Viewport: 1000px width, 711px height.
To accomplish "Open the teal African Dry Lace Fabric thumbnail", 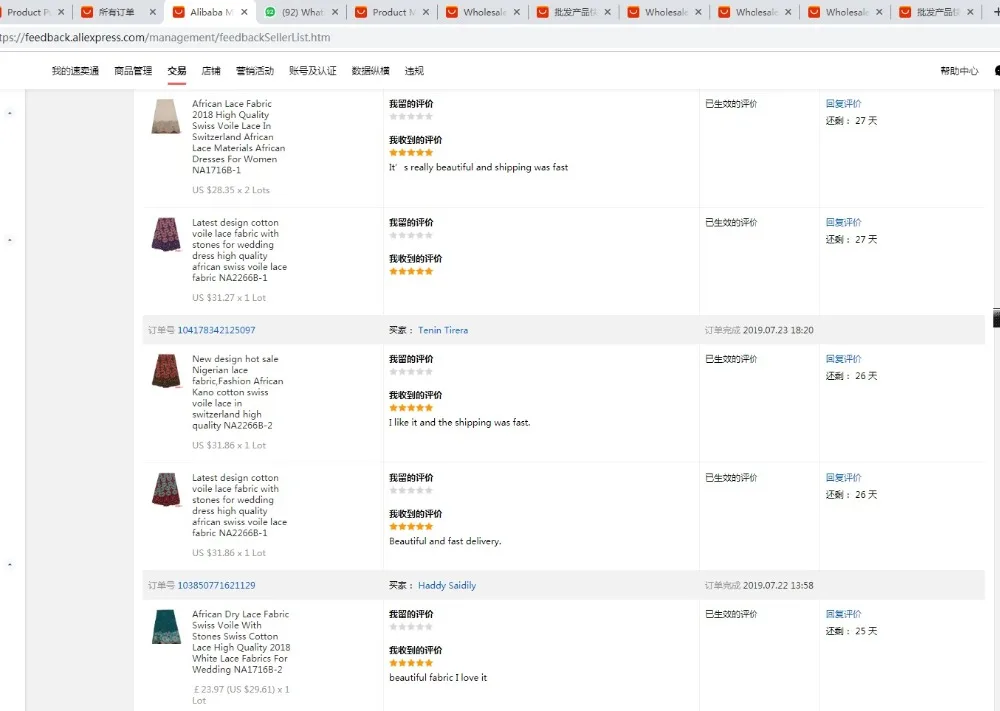I will pyautogui.click(x=166, y=627).
